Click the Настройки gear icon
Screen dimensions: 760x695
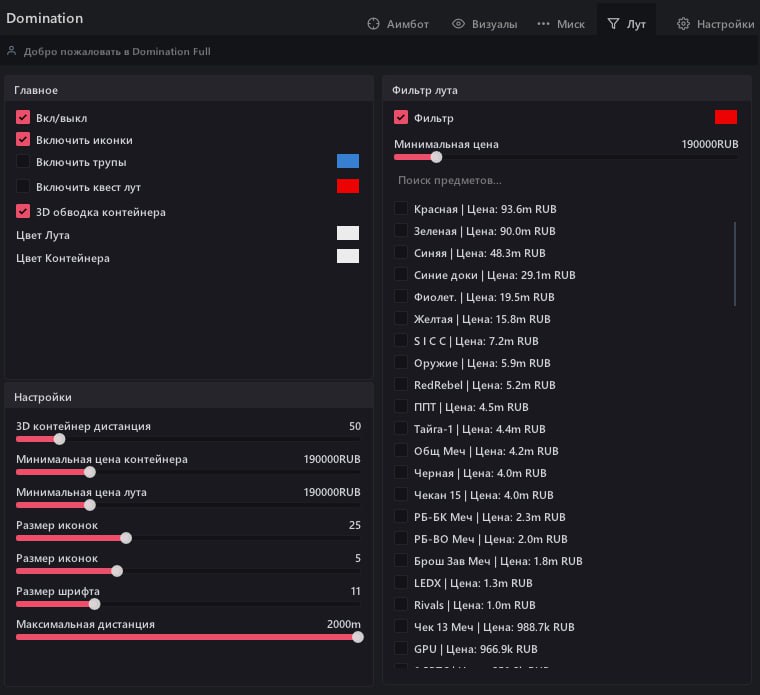[684, 24]
